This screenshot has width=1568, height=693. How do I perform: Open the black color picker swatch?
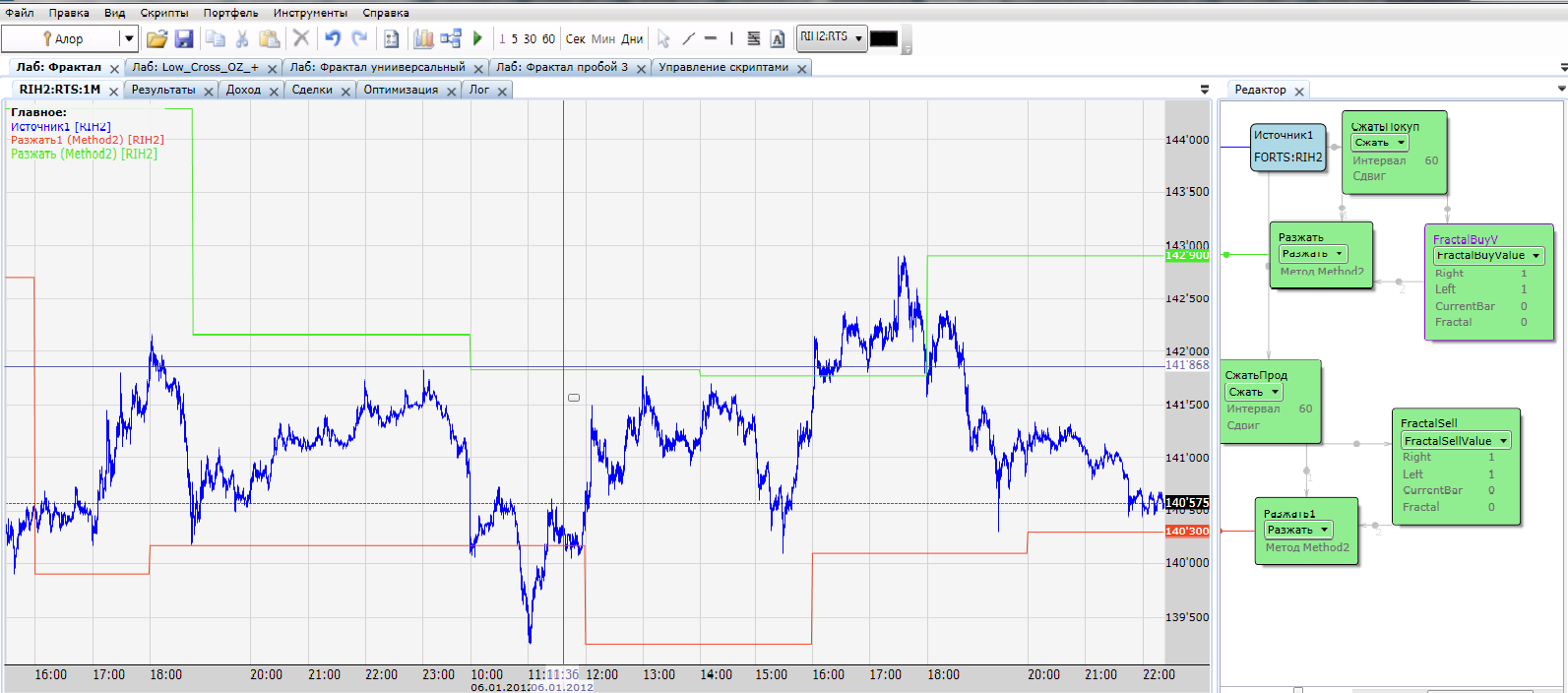pos(884,38)
